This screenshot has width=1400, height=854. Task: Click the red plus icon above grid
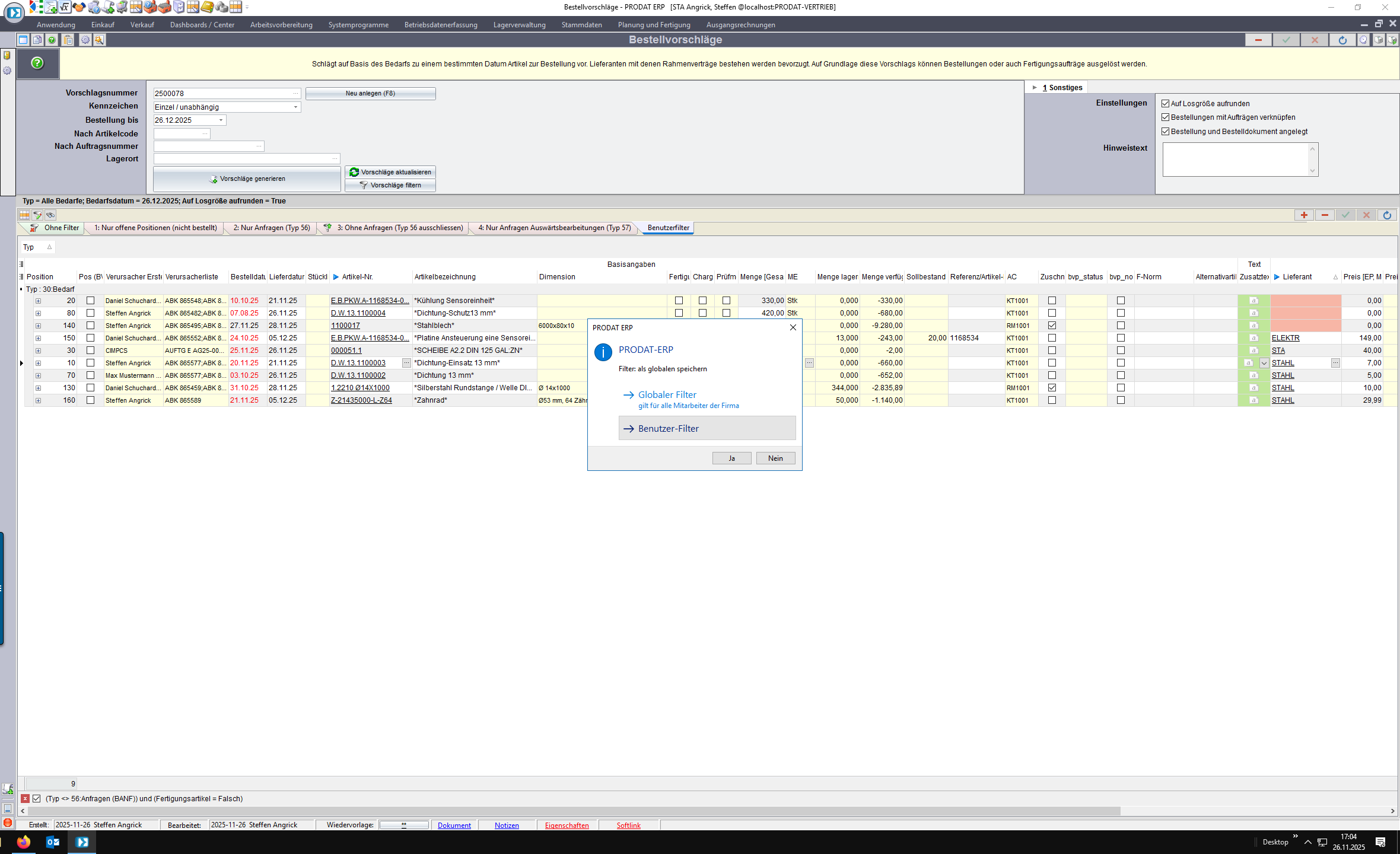pos(1304,215)
